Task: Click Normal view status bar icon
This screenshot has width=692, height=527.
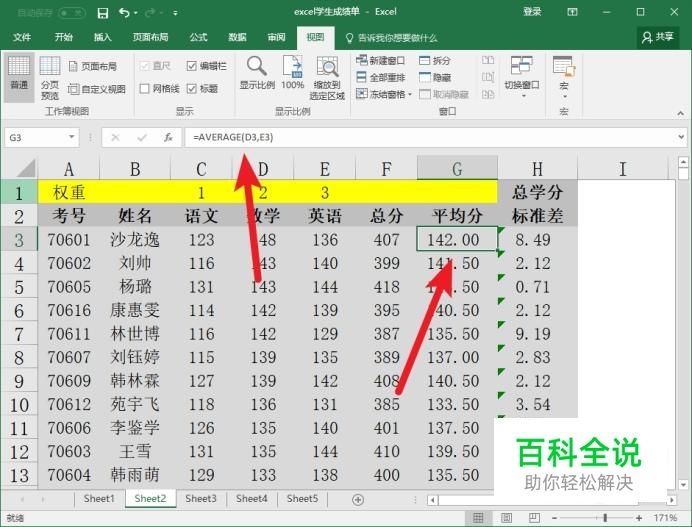Action: coord(478,518)
